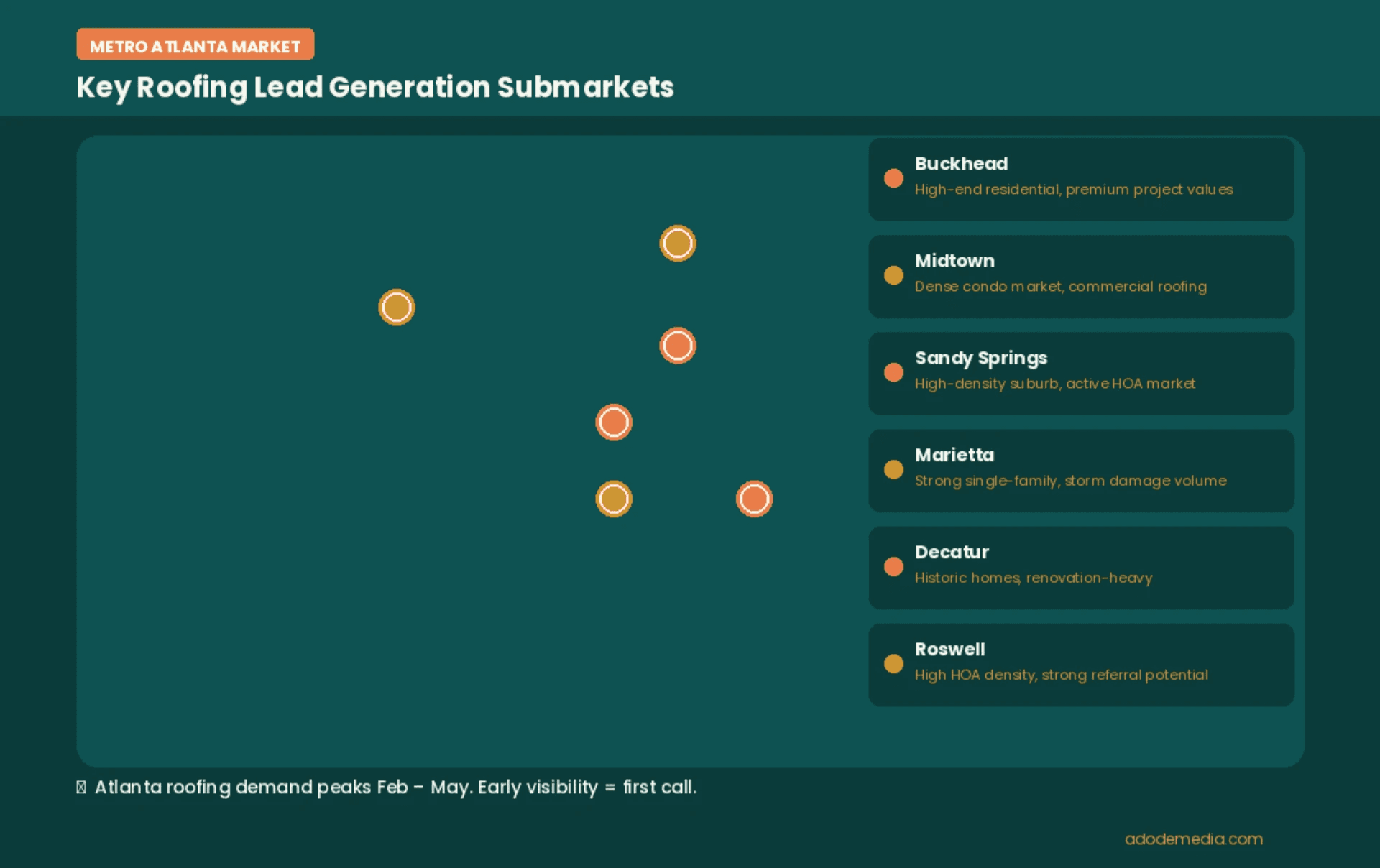Select the Decatur historic homes description
Screen dimensions: 1380x868
click(1033, 578)
